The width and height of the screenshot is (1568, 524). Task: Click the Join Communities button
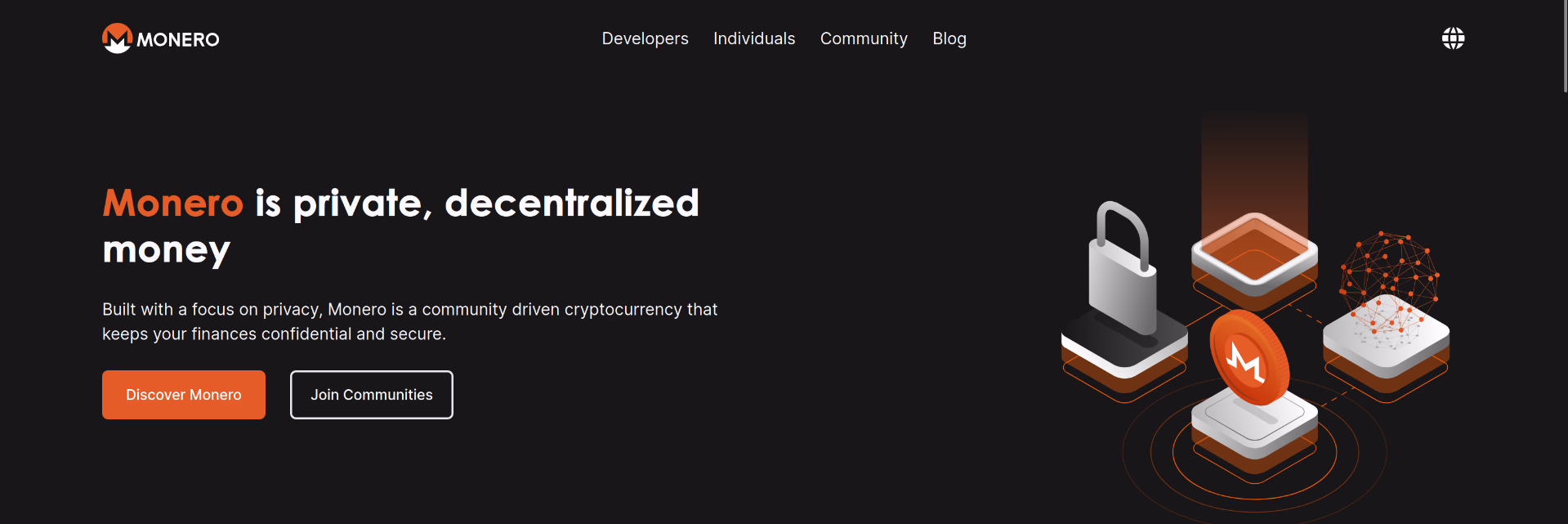(x=372, y=395)
